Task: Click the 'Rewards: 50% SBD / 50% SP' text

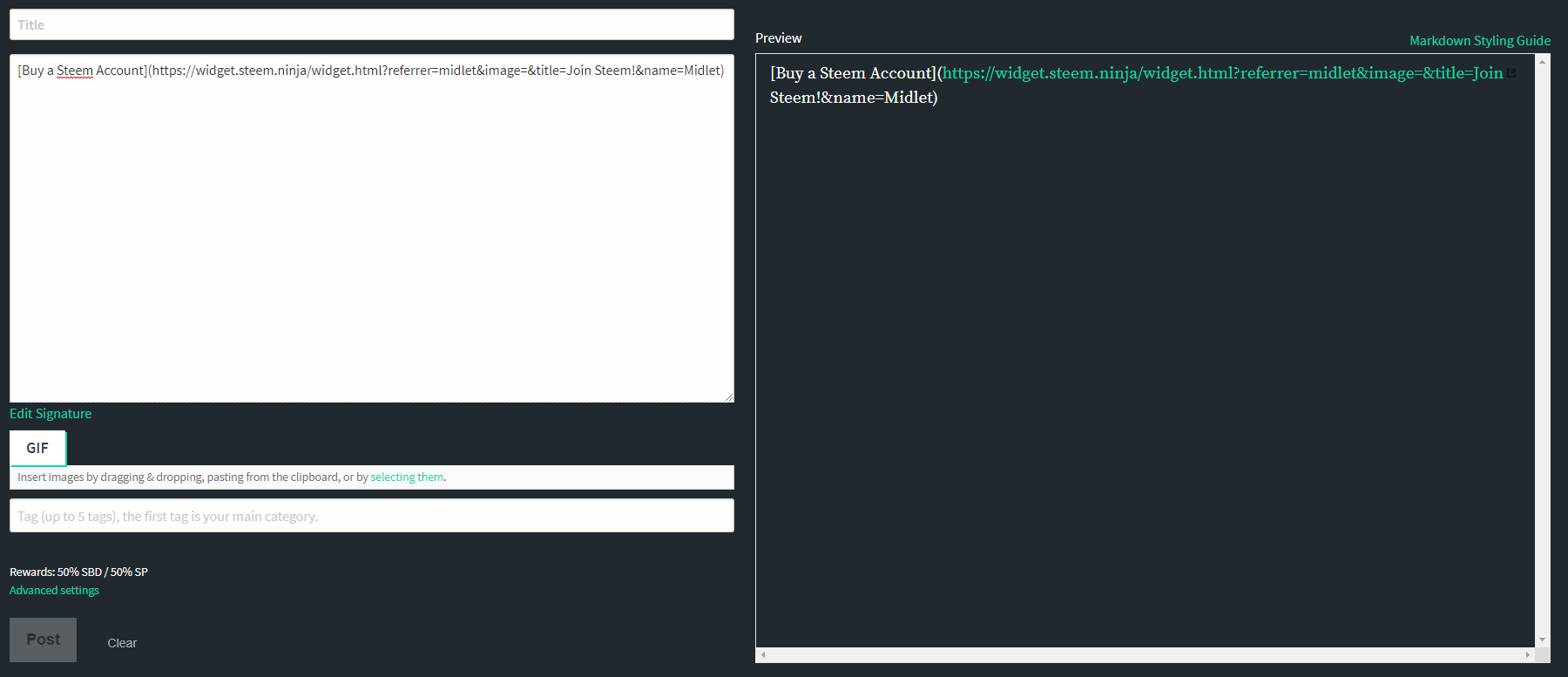Action: point(78,572)
